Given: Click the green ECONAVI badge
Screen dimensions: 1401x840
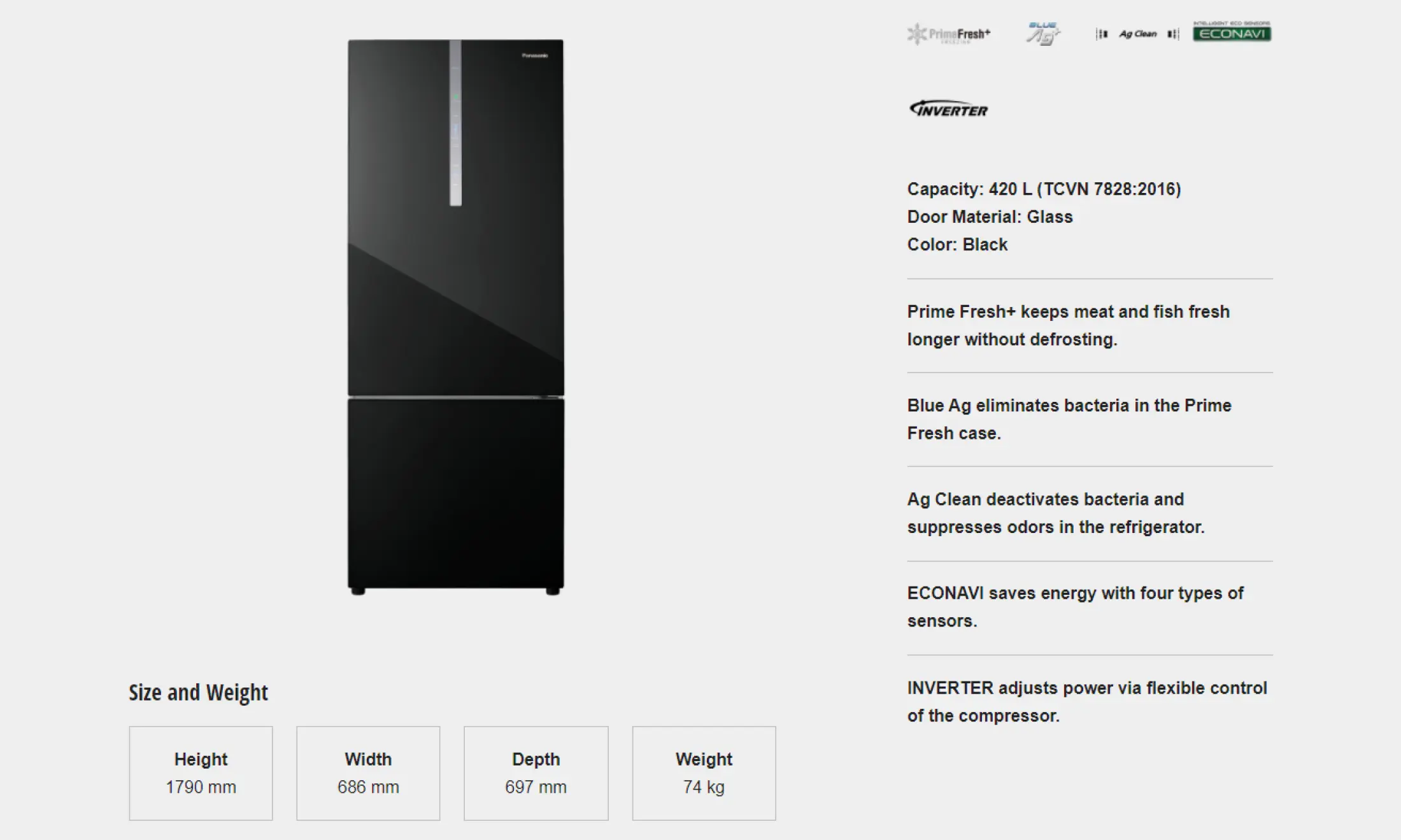Looking at the screenshot, I should [1232, 31].
